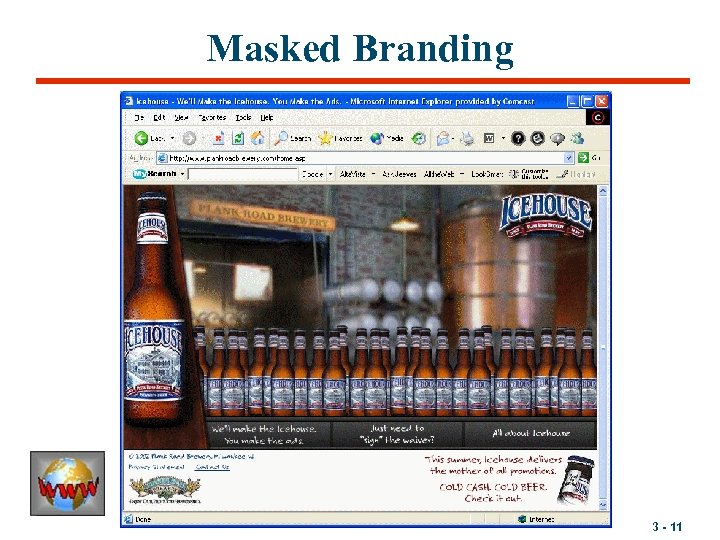720x540 pixels.
Task: Click the AltaVista search button
Action: point(352,174)
